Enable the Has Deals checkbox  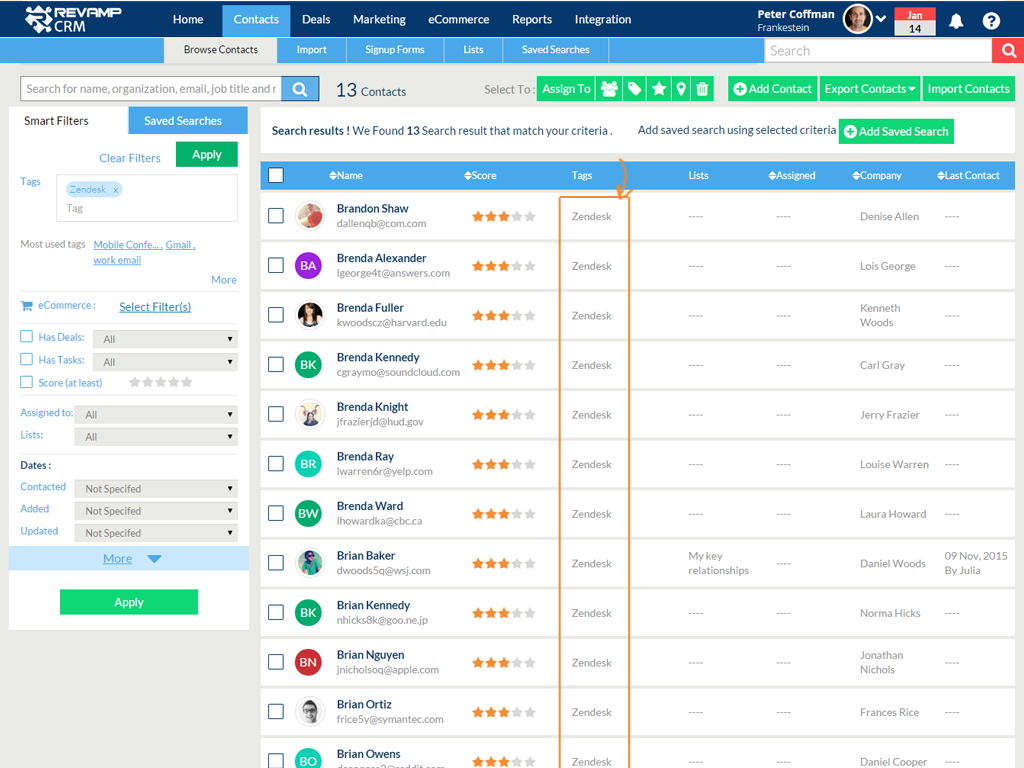pyautogui.click(x=27, y=337)
